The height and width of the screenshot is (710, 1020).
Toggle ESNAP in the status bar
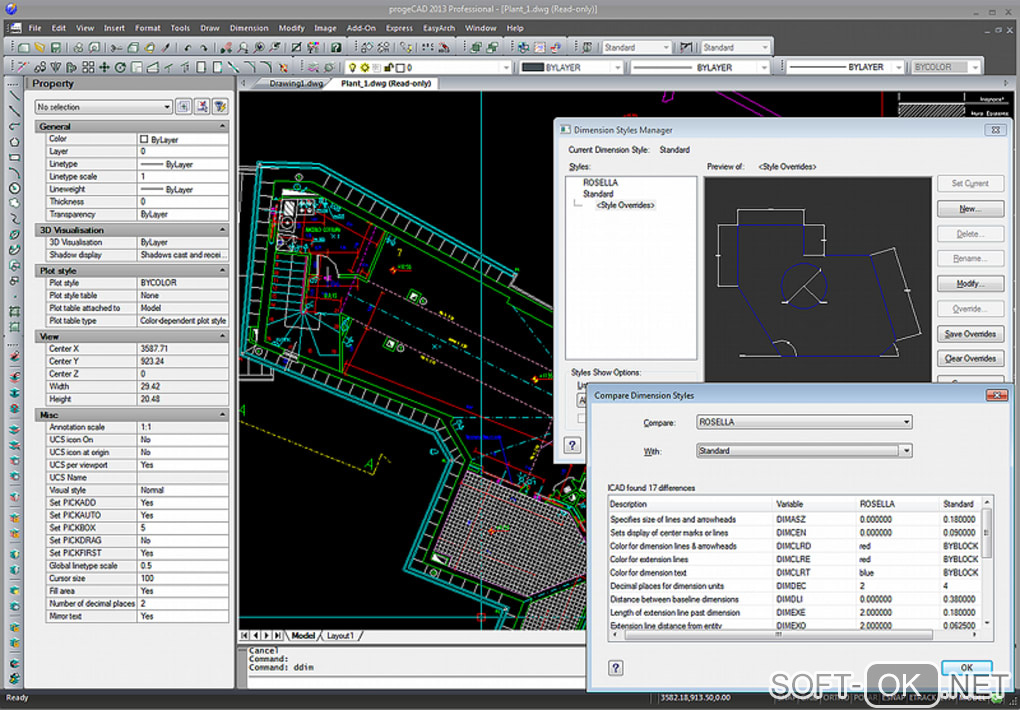pos(896,697)
